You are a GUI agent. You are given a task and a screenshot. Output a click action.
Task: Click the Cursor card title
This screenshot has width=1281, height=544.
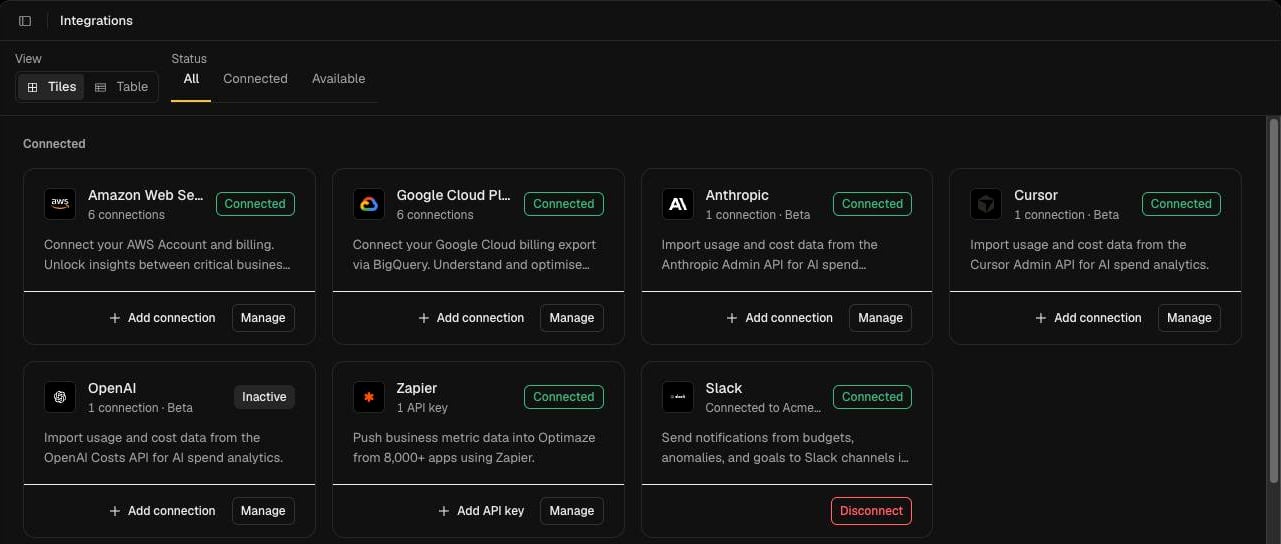[1036, 196]
